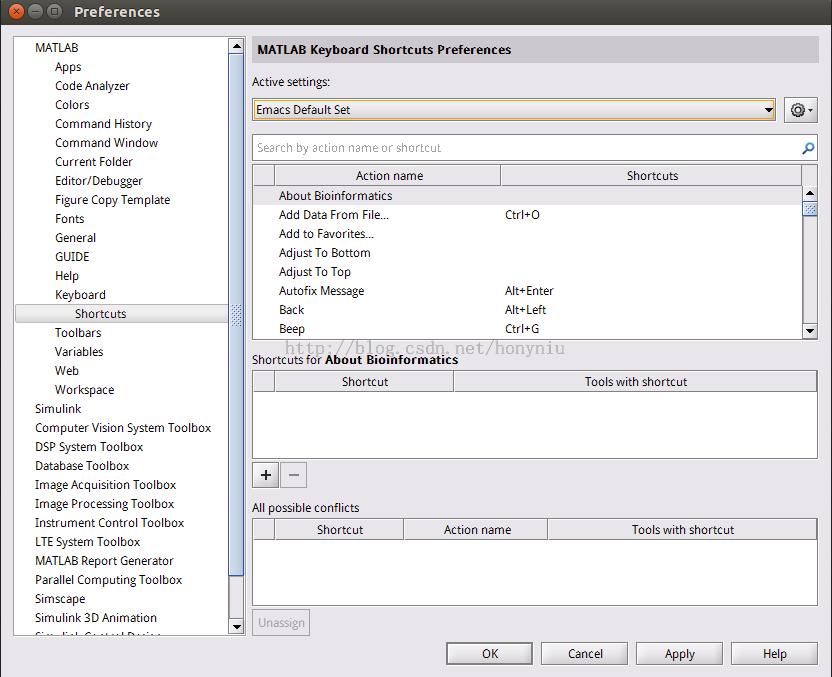
Task: Open the Active settings dropdown
Action: pos(514,110)
